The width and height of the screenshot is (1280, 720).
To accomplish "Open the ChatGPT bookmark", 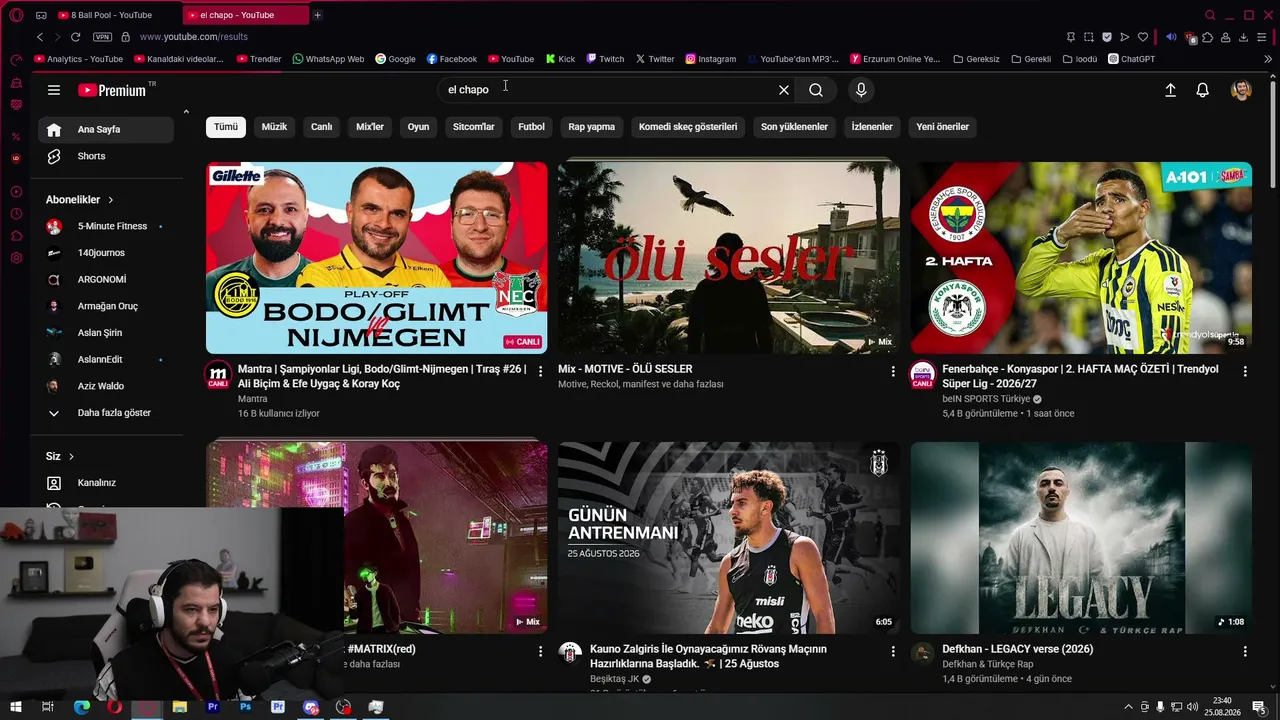I will coord(1131,59).
